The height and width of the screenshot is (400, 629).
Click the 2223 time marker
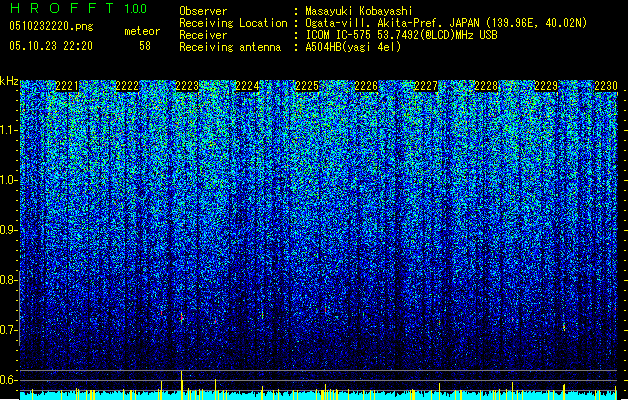187,86
